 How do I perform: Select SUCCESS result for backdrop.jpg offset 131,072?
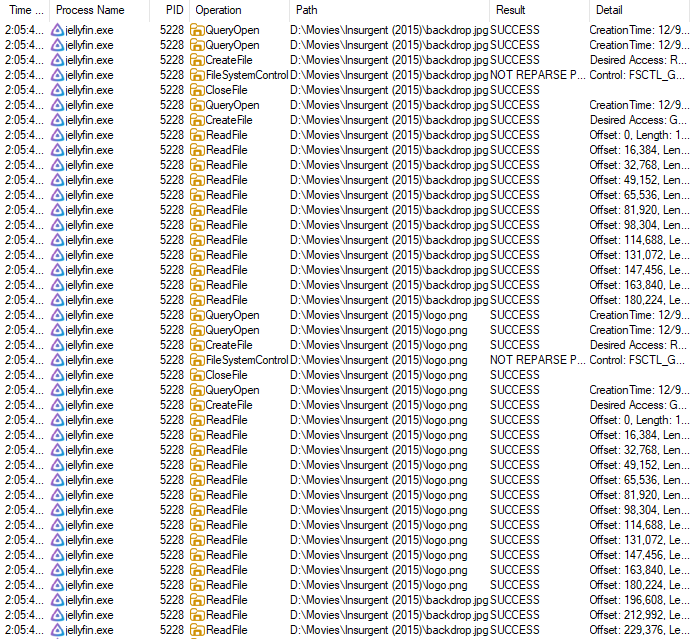coord(515,255)
